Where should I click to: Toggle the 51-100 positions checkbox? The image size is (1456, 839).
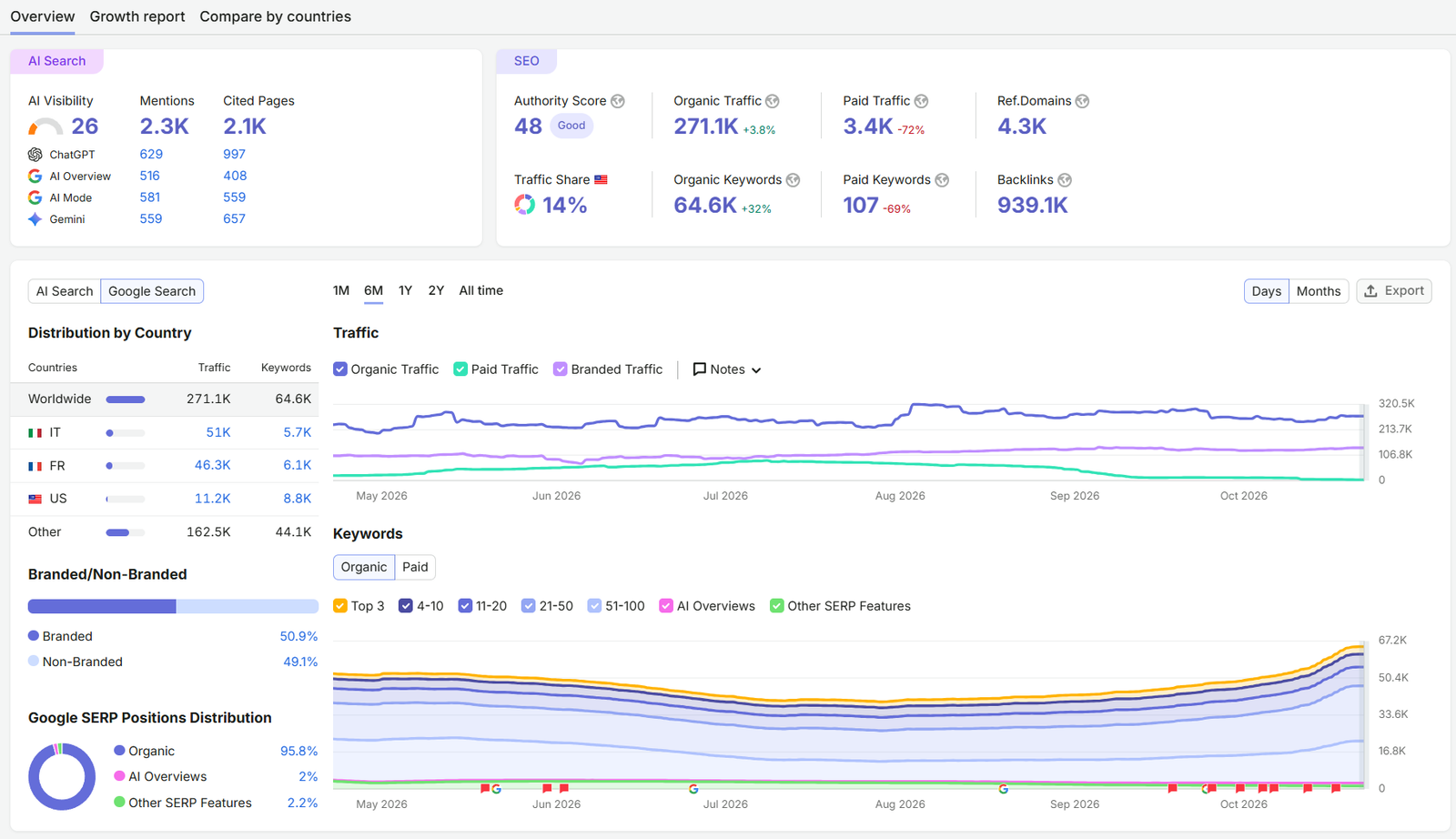[x=594, y=606]
